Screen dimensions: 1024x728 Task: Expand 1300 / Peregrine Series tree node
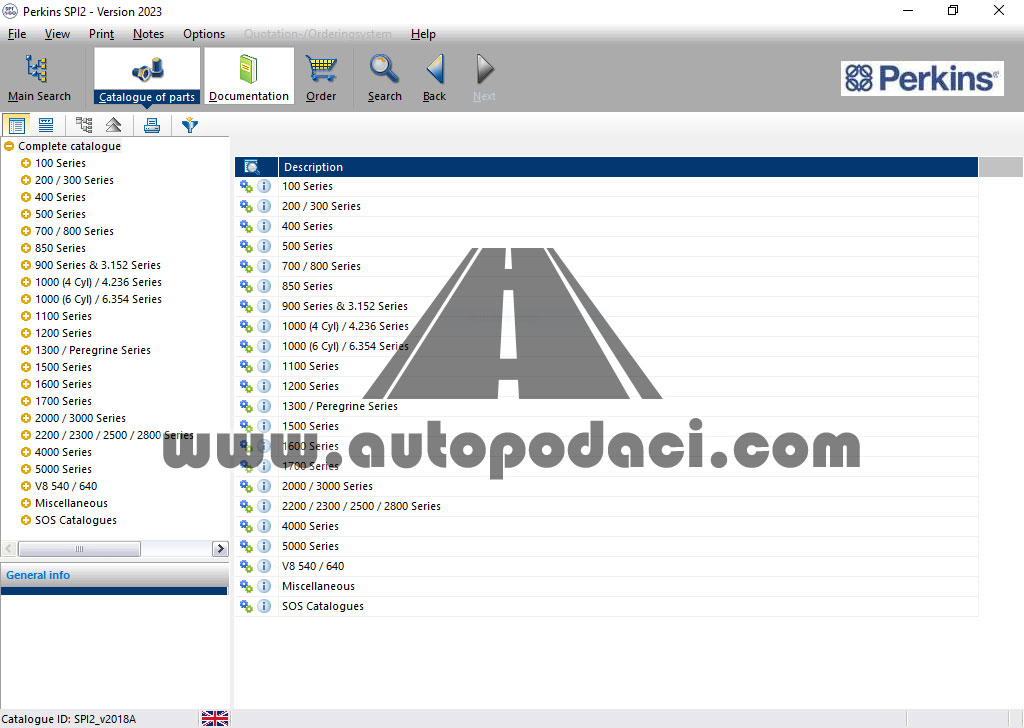[x=26, y=350]
